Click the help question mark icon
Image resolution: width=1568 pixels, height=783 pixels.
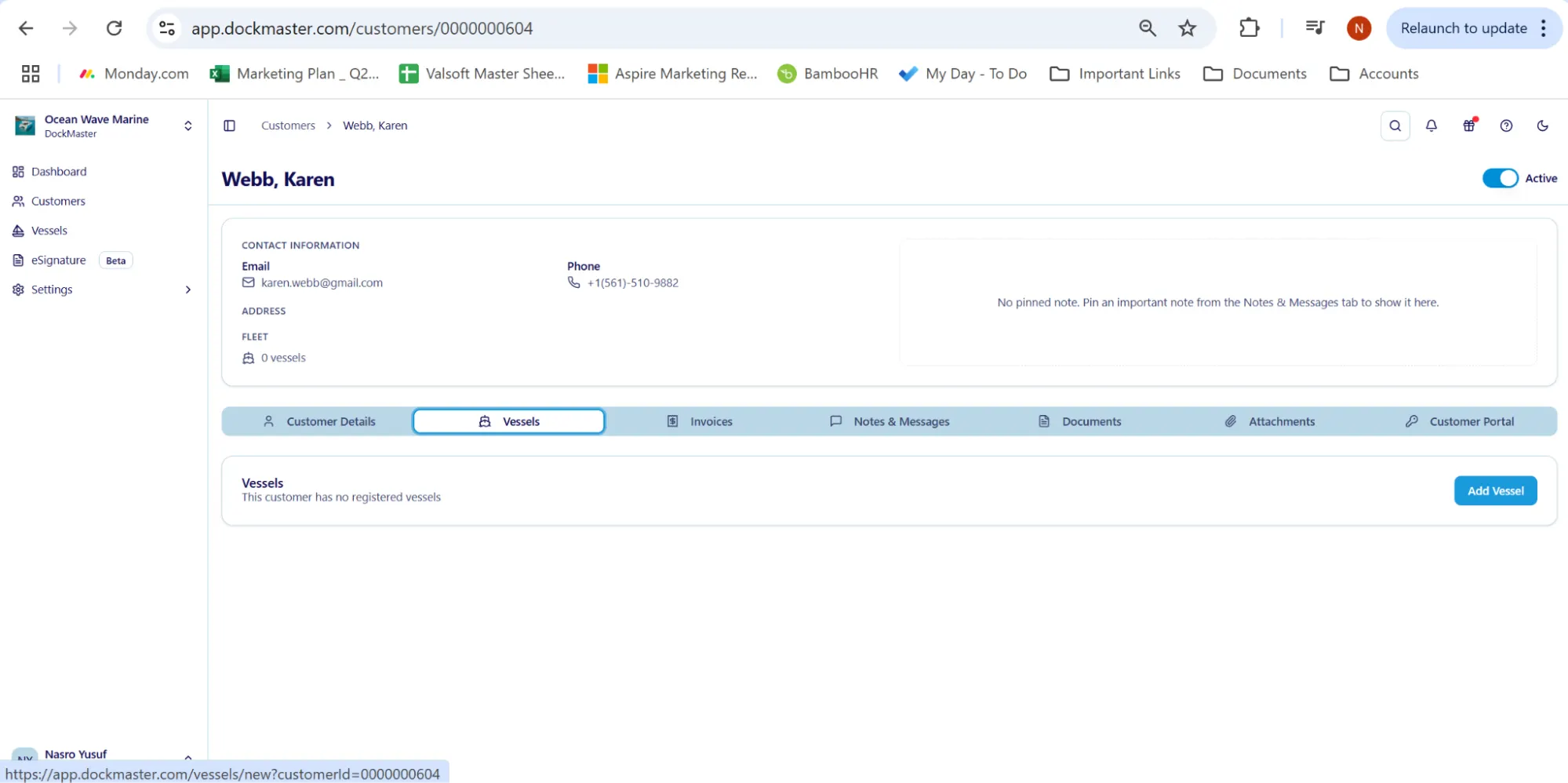[x=1506, y=126]
